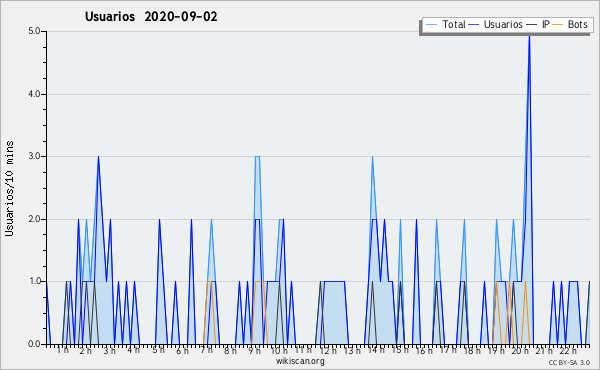Click the dark blue Usuarios legend line
600x370 pixels.
(x=474, y=25)
